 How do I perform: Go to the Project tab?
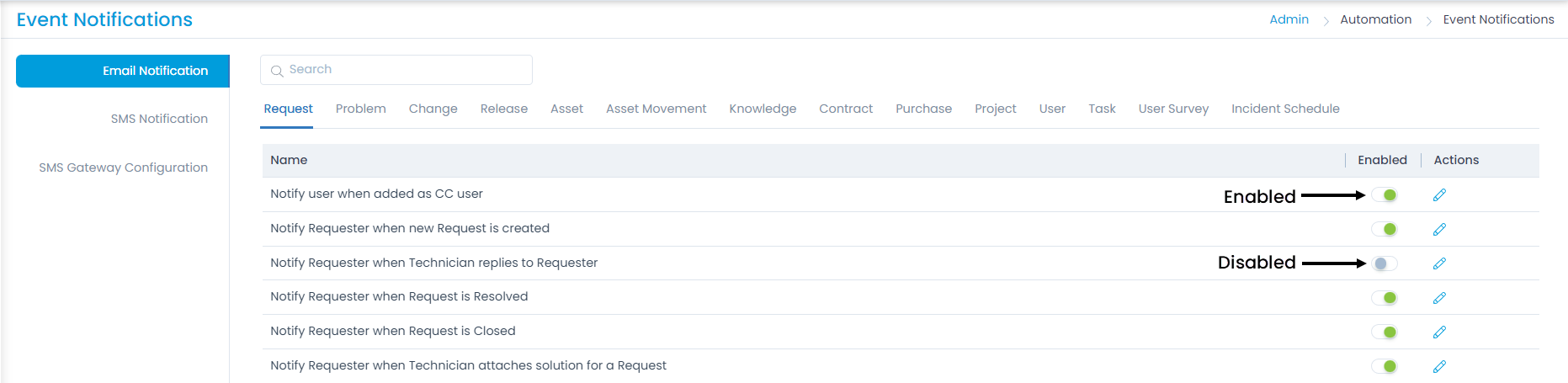[x=996, y=109]
